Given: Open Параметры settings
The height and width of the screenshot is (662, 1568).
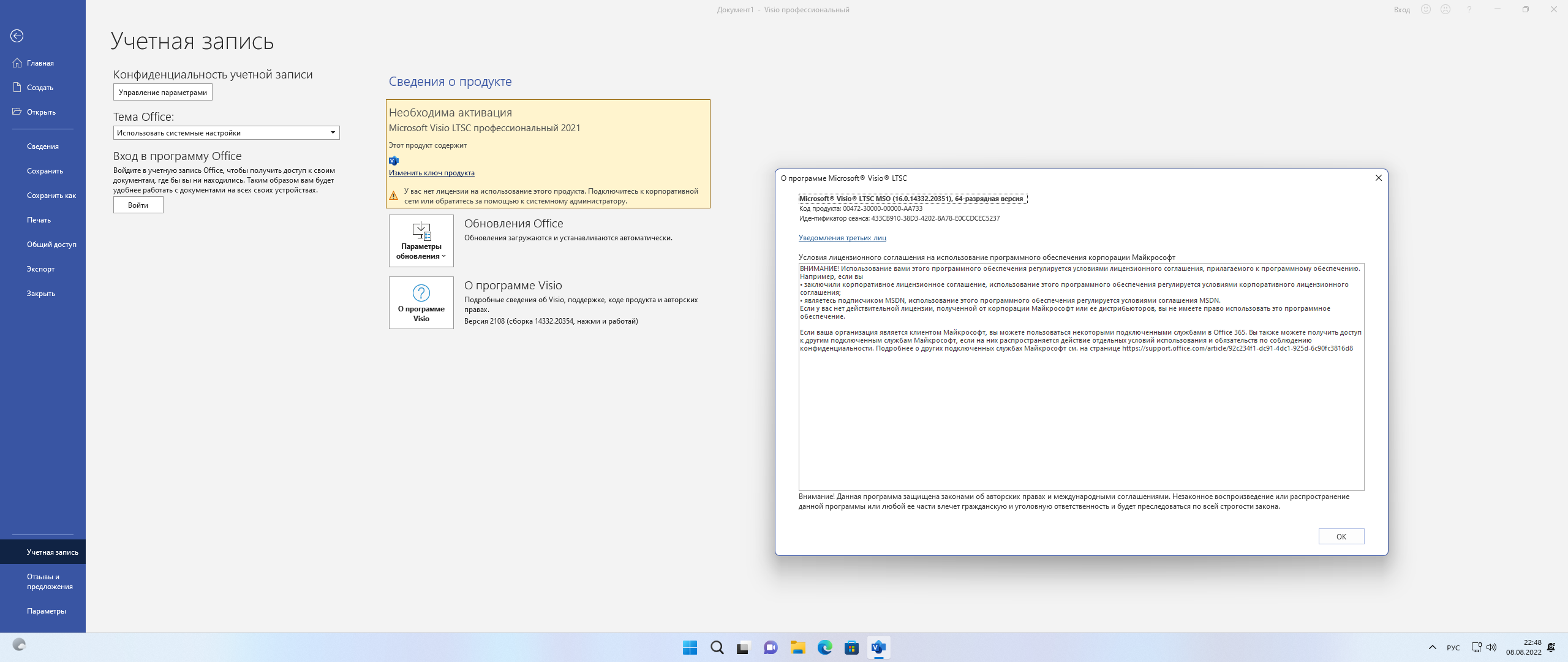Looking at the screenshot, I should (43, 611).
